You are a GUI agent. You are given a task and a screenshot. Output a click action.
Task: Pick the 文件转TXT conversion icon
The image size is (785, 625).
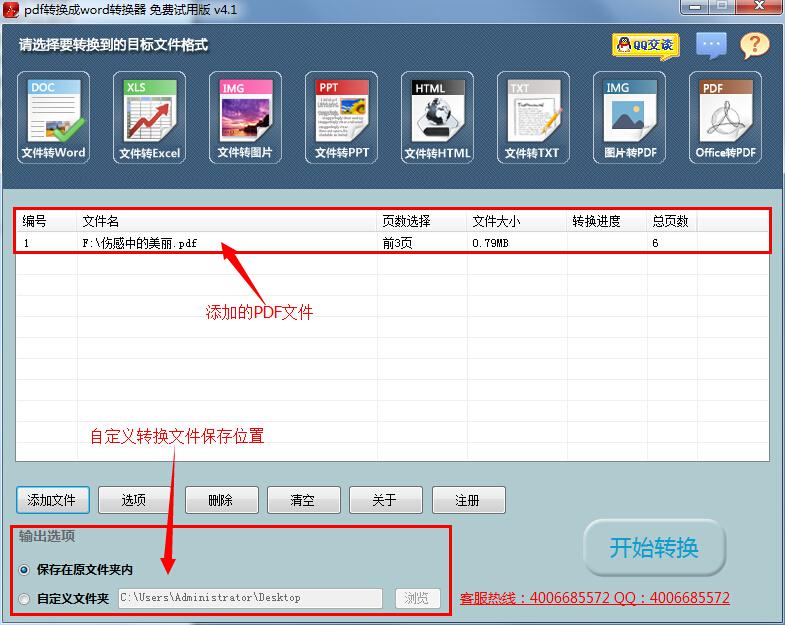(533, 117)
